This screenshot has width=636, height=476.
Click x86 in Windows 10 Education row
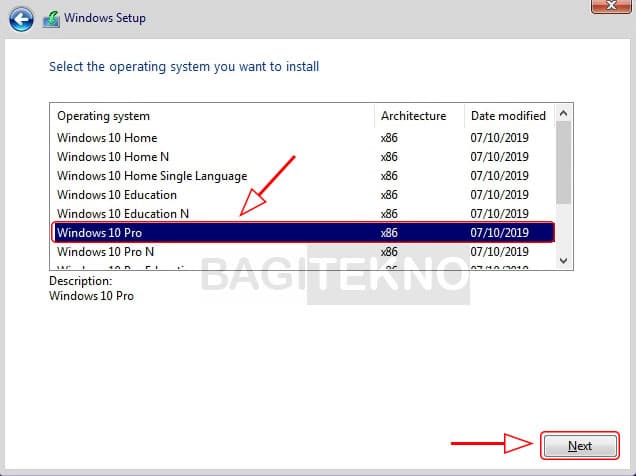point(389,195)
